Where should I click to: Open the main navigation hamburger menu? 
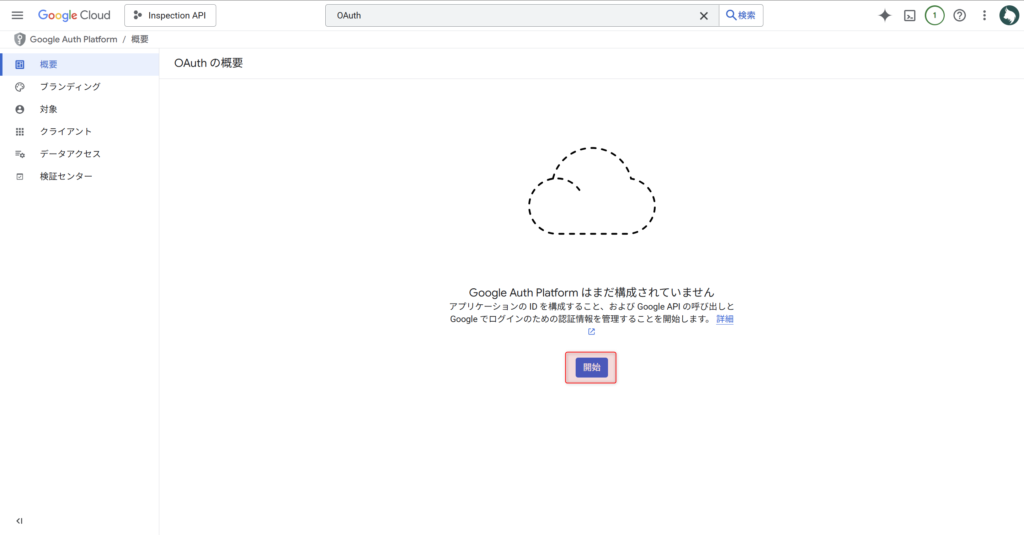(x=17, y=15)
